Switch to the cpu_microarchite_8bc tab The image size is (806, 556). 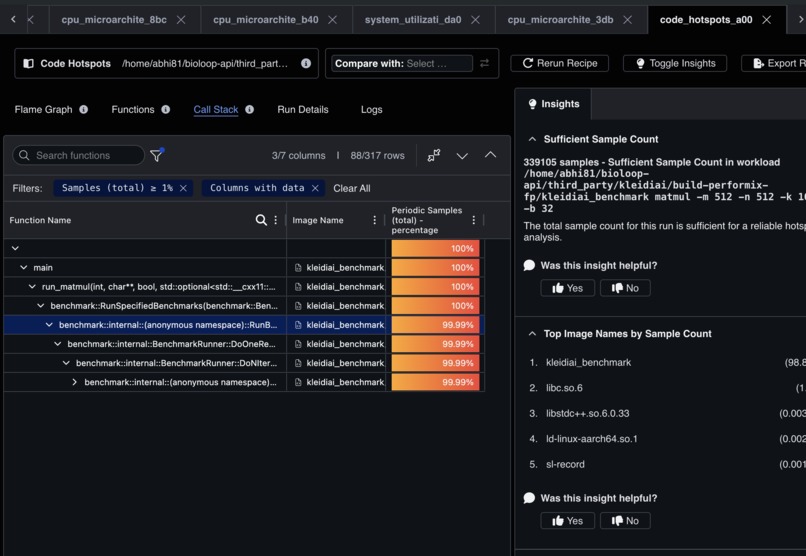click(114, 20)
